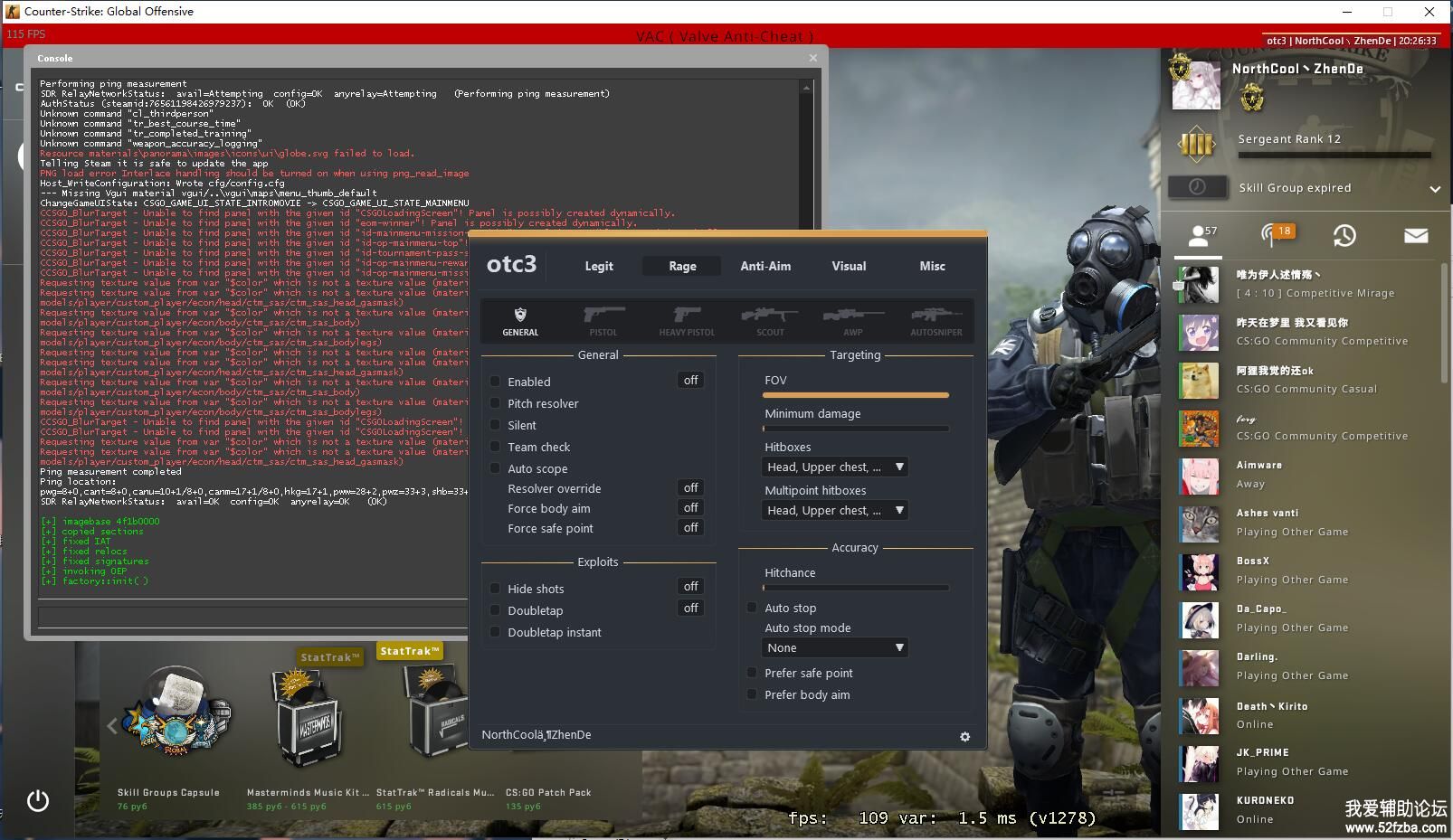
Task: Select the AUTOSNIPER weapon icon
Action: click(936, 321)
